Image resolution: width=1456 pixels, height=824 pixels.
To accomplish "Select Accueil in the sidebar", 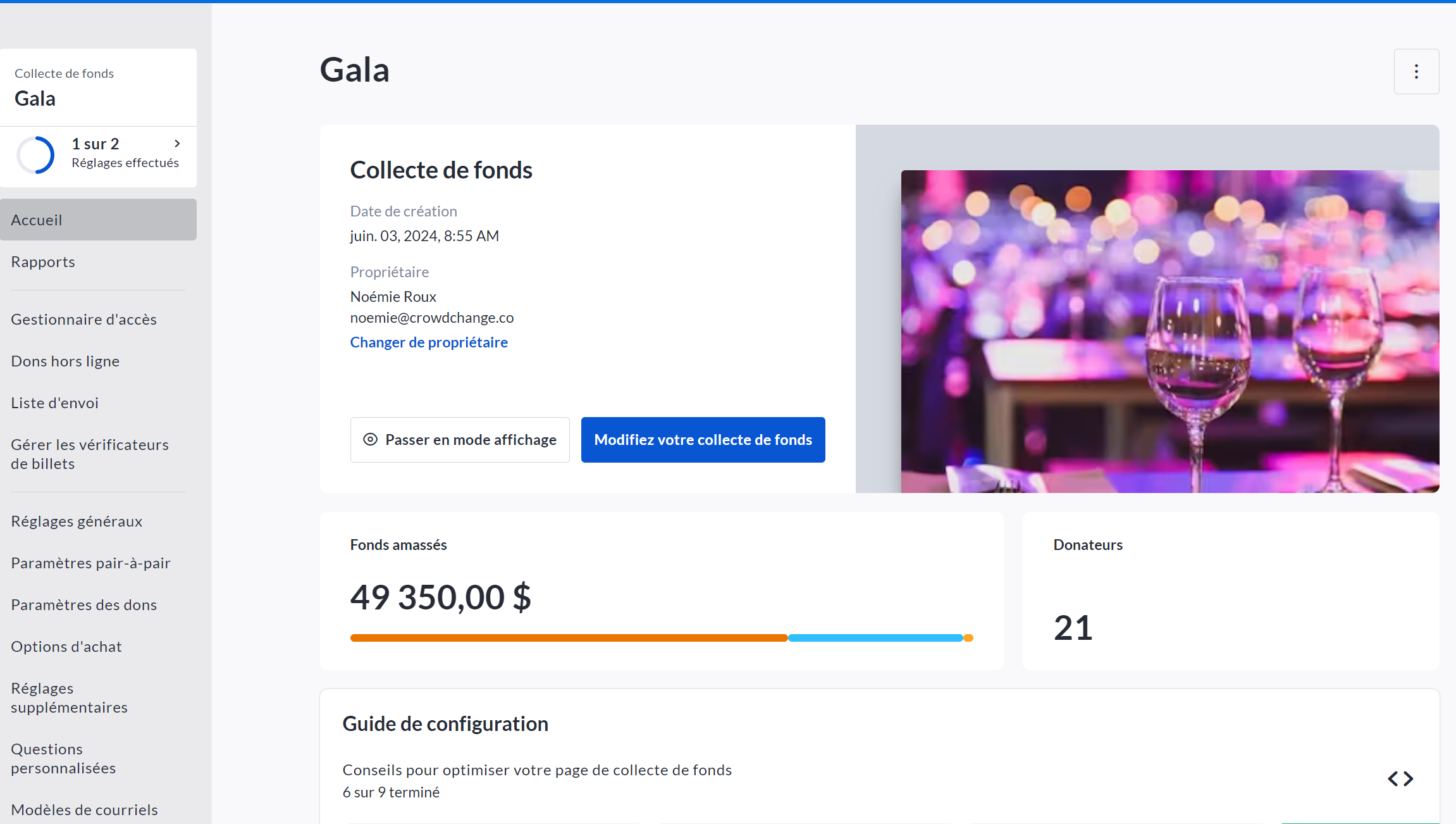I will 37,220.
